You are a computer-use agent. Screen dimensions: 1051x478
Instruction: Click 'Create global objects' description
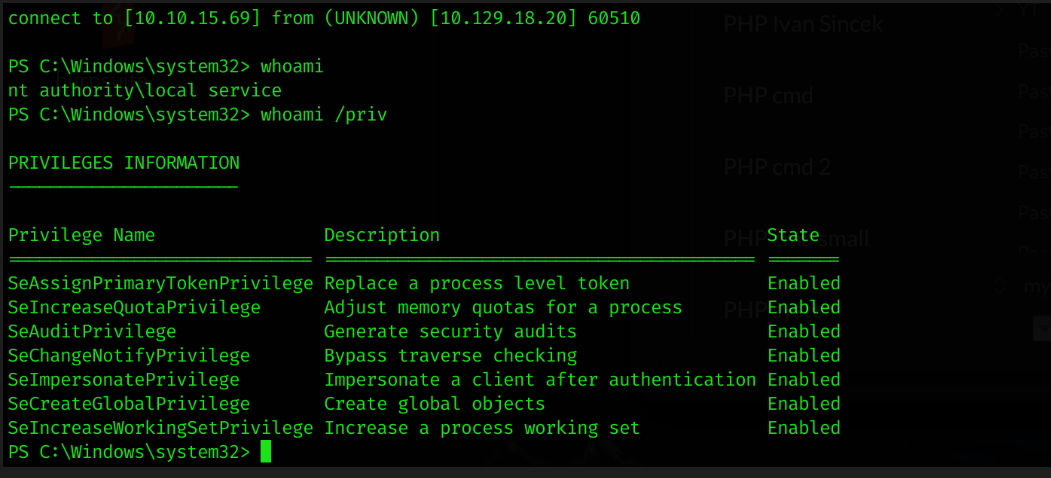(435, 404)
